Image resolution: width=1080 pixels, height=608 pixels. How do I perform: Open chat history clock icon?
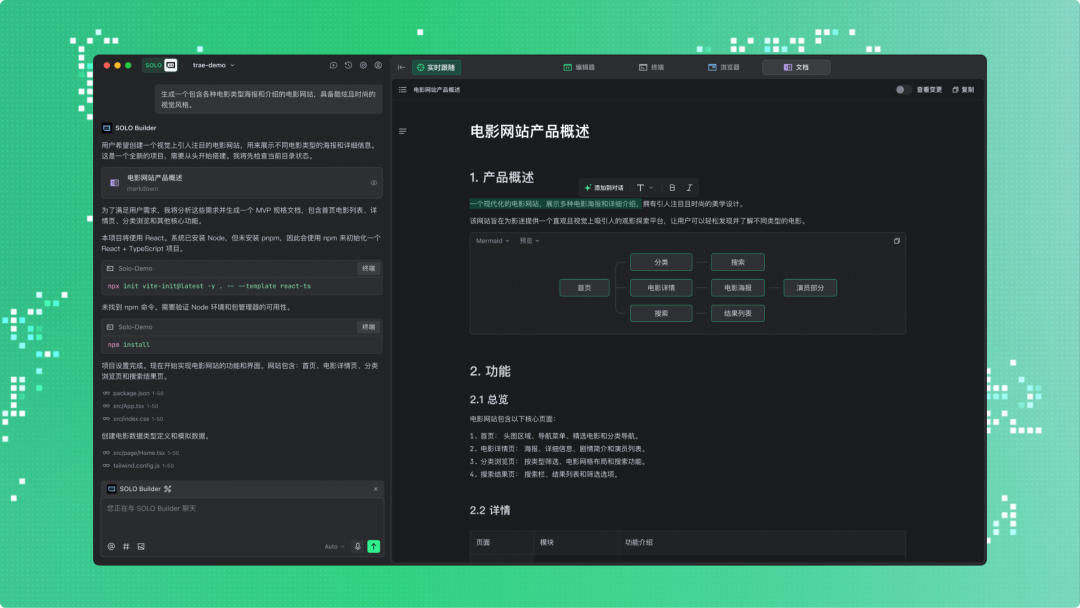pyautogui.click(x=349, y=65)
